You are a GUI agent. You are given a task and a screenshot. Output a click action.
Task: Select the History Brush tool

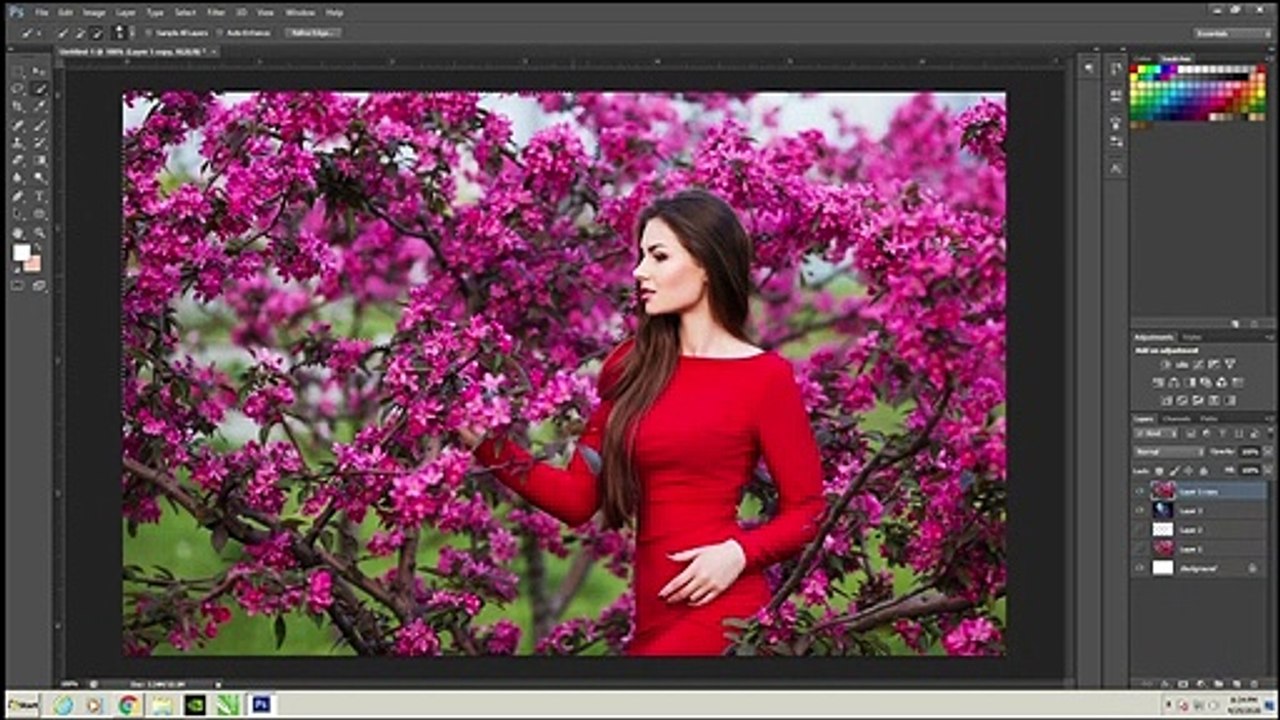tap(40, 143)
